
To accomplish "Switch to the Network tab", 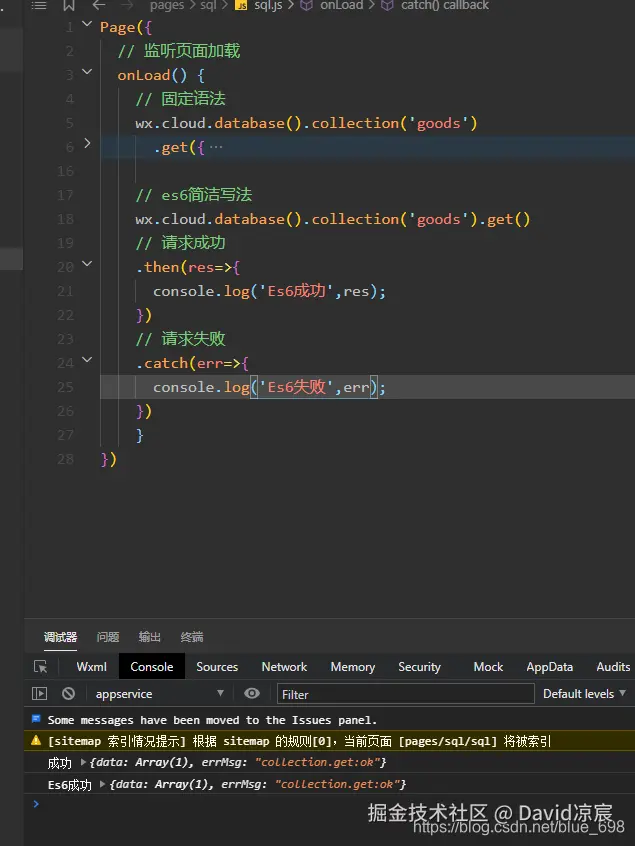I will [284, 667].
